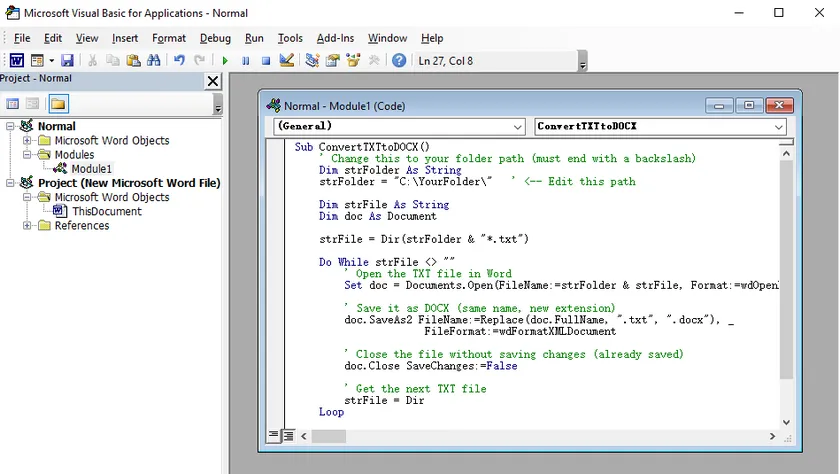Expand Microsoft Word Objects under Normal

(27, 140)
